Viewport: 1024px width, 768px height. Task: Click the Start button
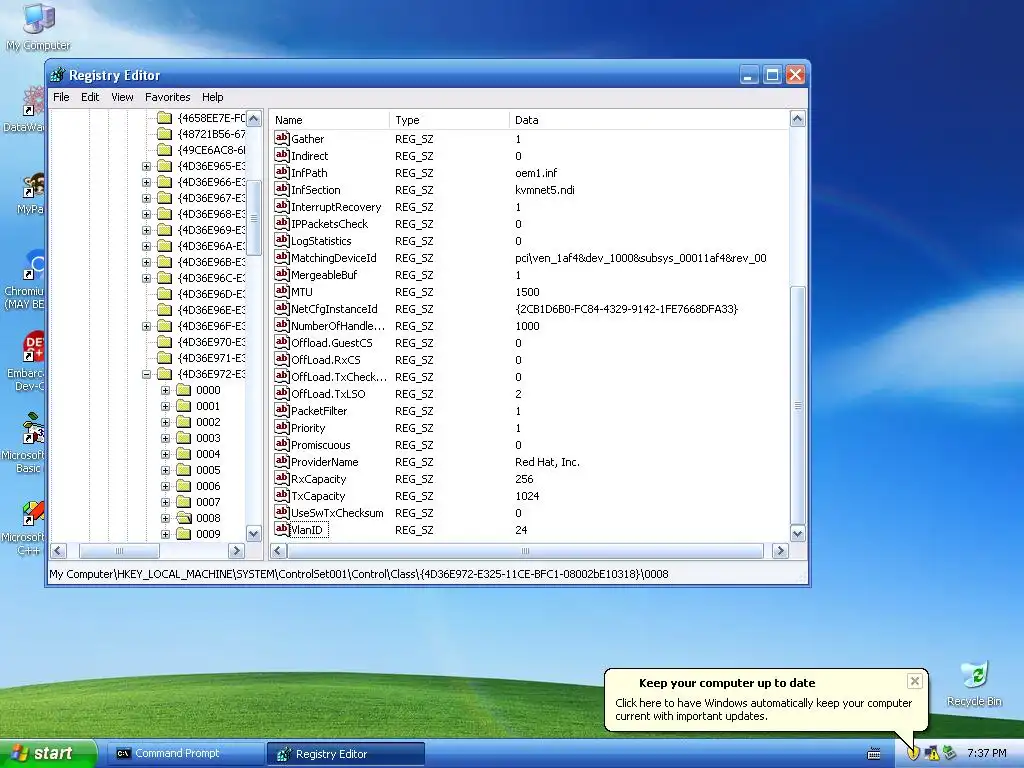[x=48, y=753]
